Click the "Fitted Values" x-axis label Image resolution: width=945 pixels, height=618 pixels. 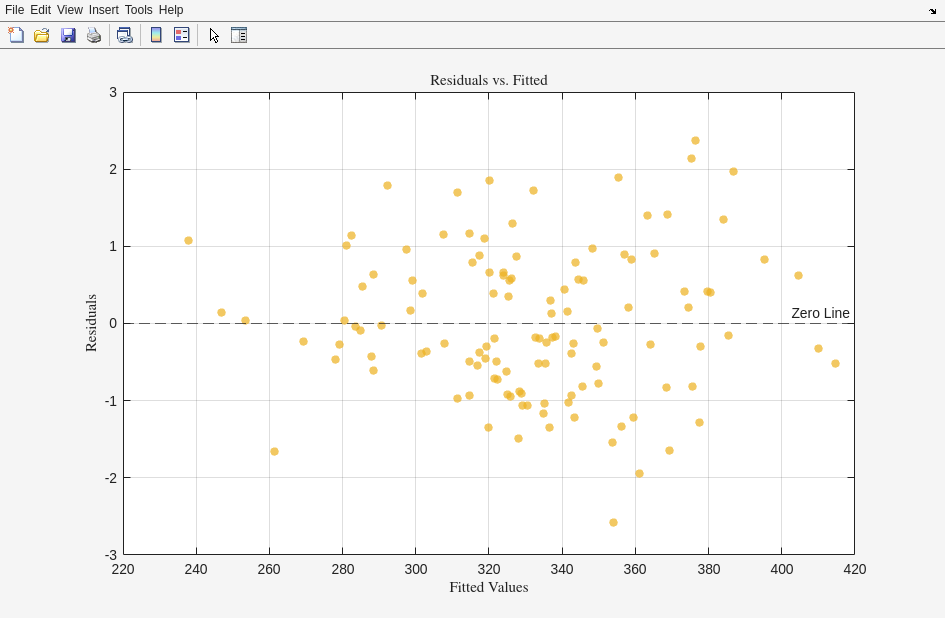click(x=488, y=587)
